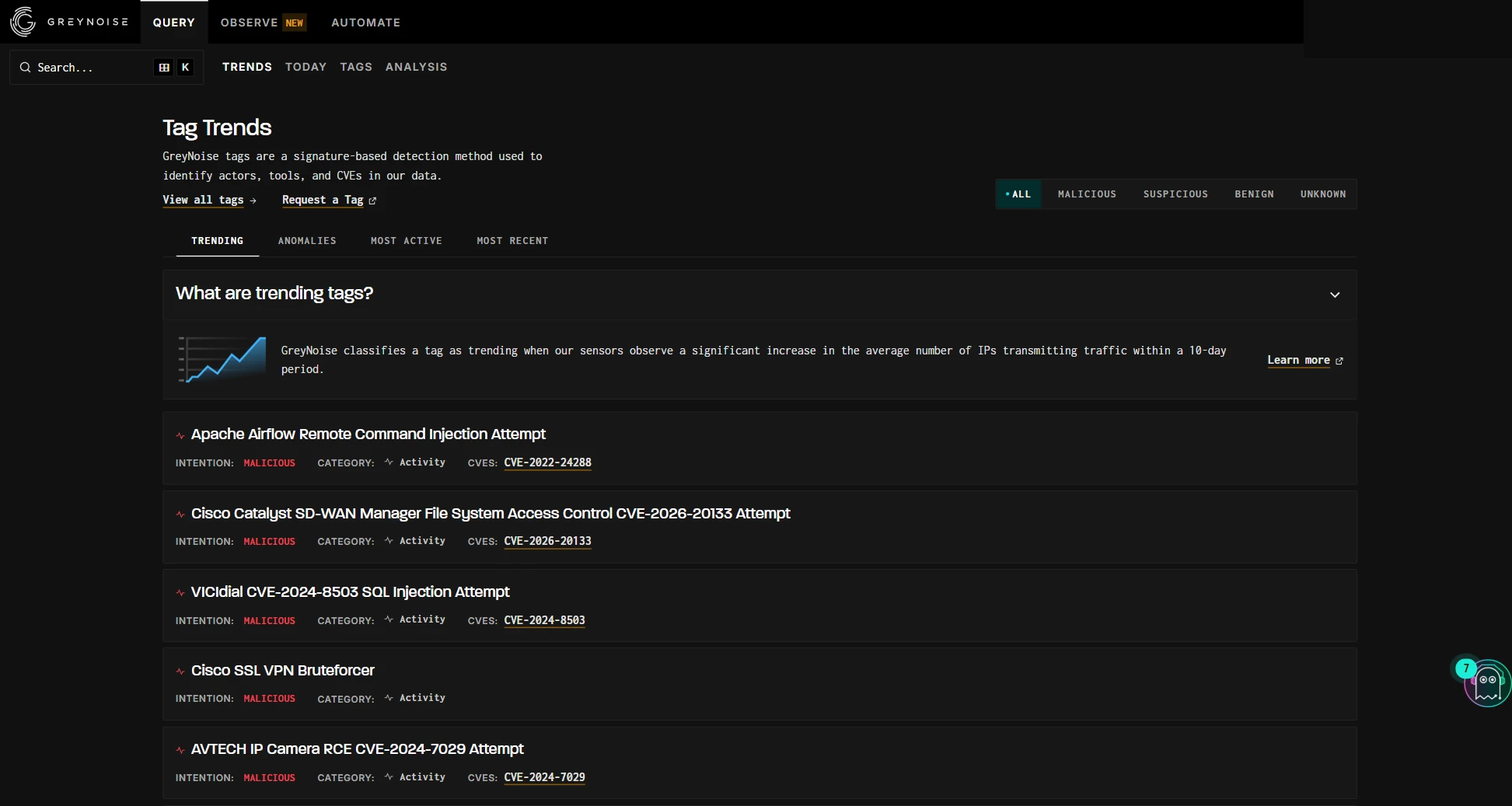Click the pulse icon beside VICIdial tag
This screenshot has width=1512, height=806.
tap(180, 593)
